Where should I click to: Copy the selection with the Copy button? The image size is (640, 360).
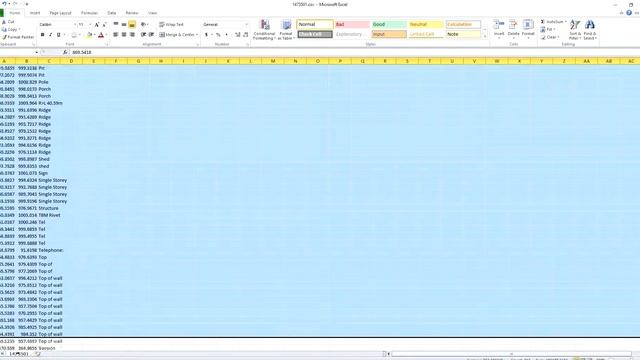tap(10, 29)
